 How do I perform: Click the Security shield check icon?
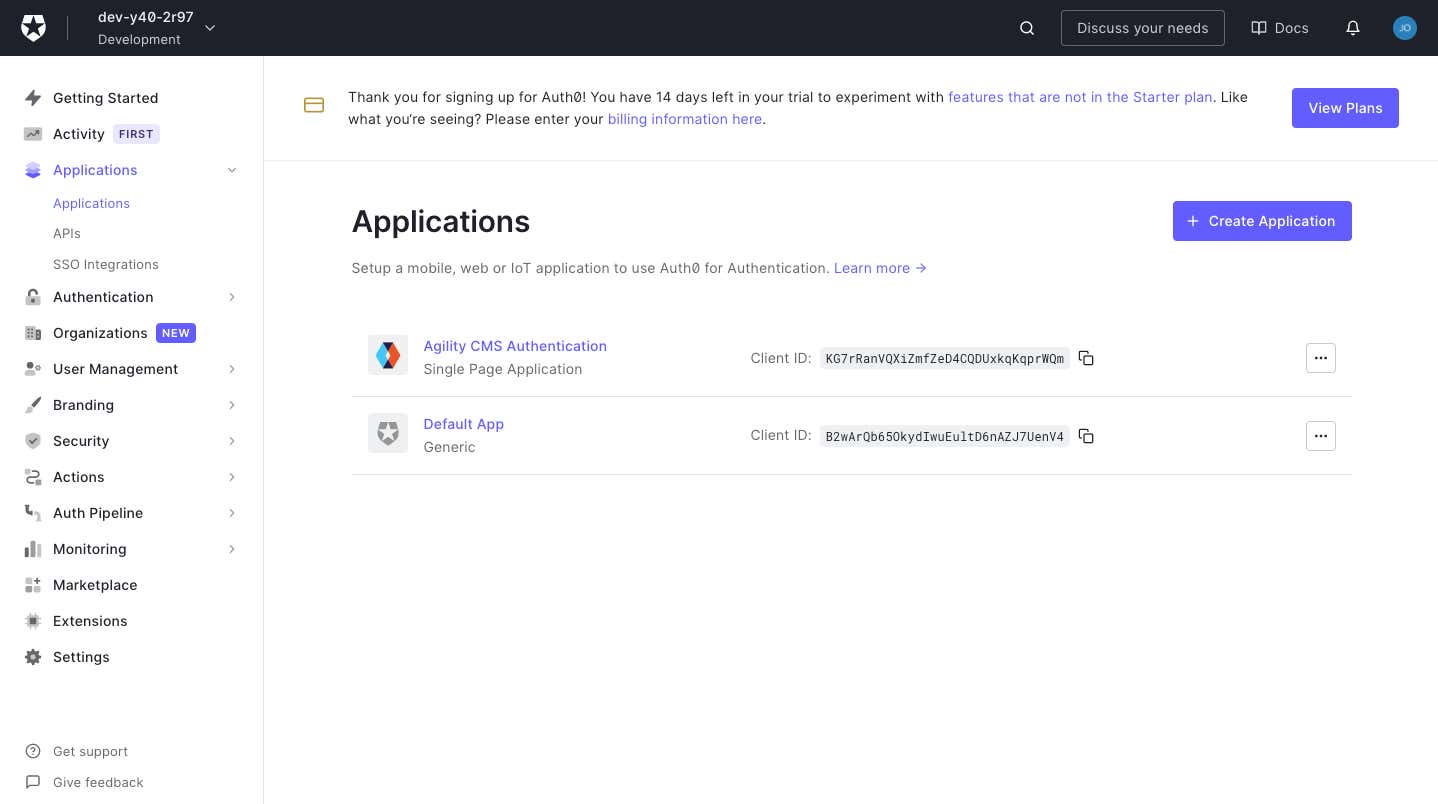tap(33, 441)
